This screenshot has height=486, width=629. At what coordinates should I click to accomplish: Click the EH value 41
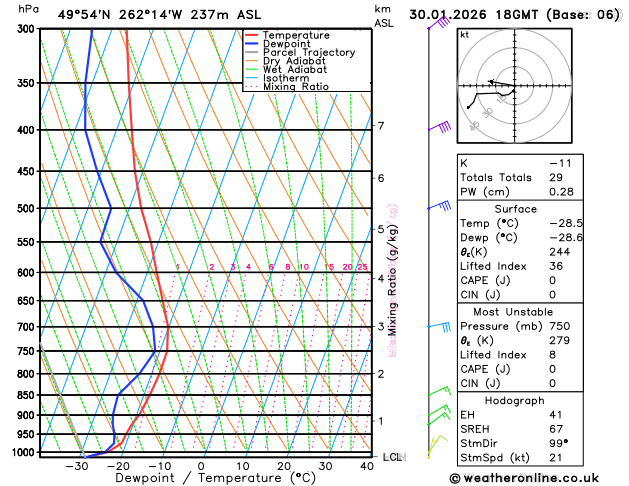pos(556,415)
